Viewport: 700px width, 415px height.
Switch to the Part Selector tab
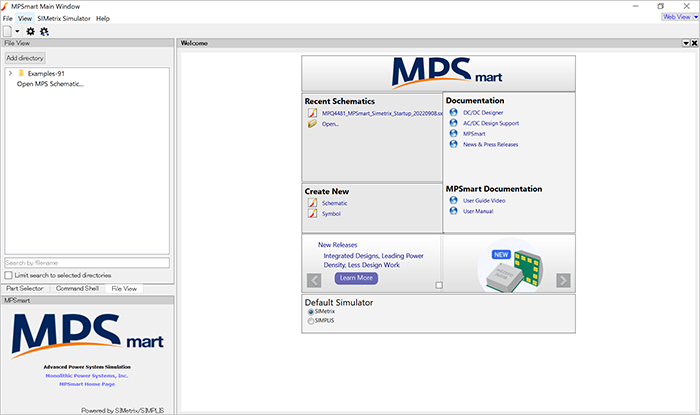coord(25,288)
